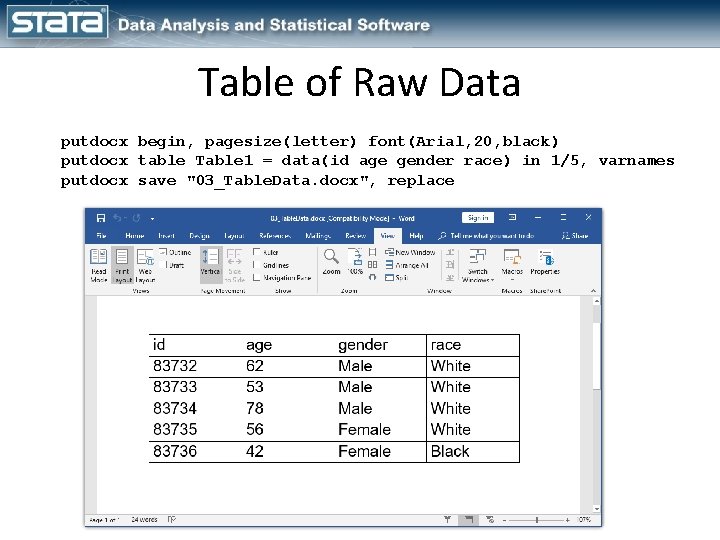Select Side to Side page movement
Image resolution: width=720 pixels, height=540 pixels.
(235, 265)
